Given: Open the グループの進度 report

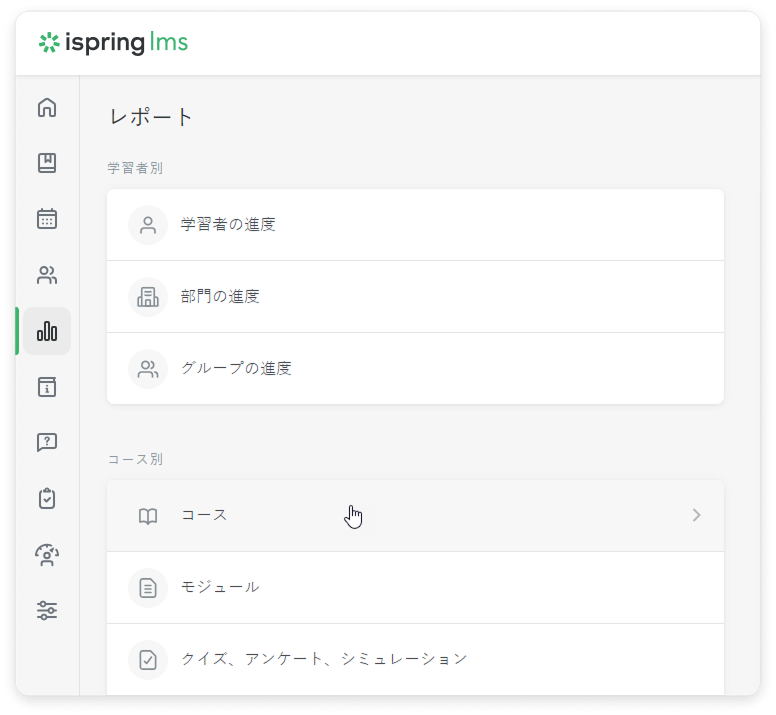Looking at the screenshot, I should [236, 369].
